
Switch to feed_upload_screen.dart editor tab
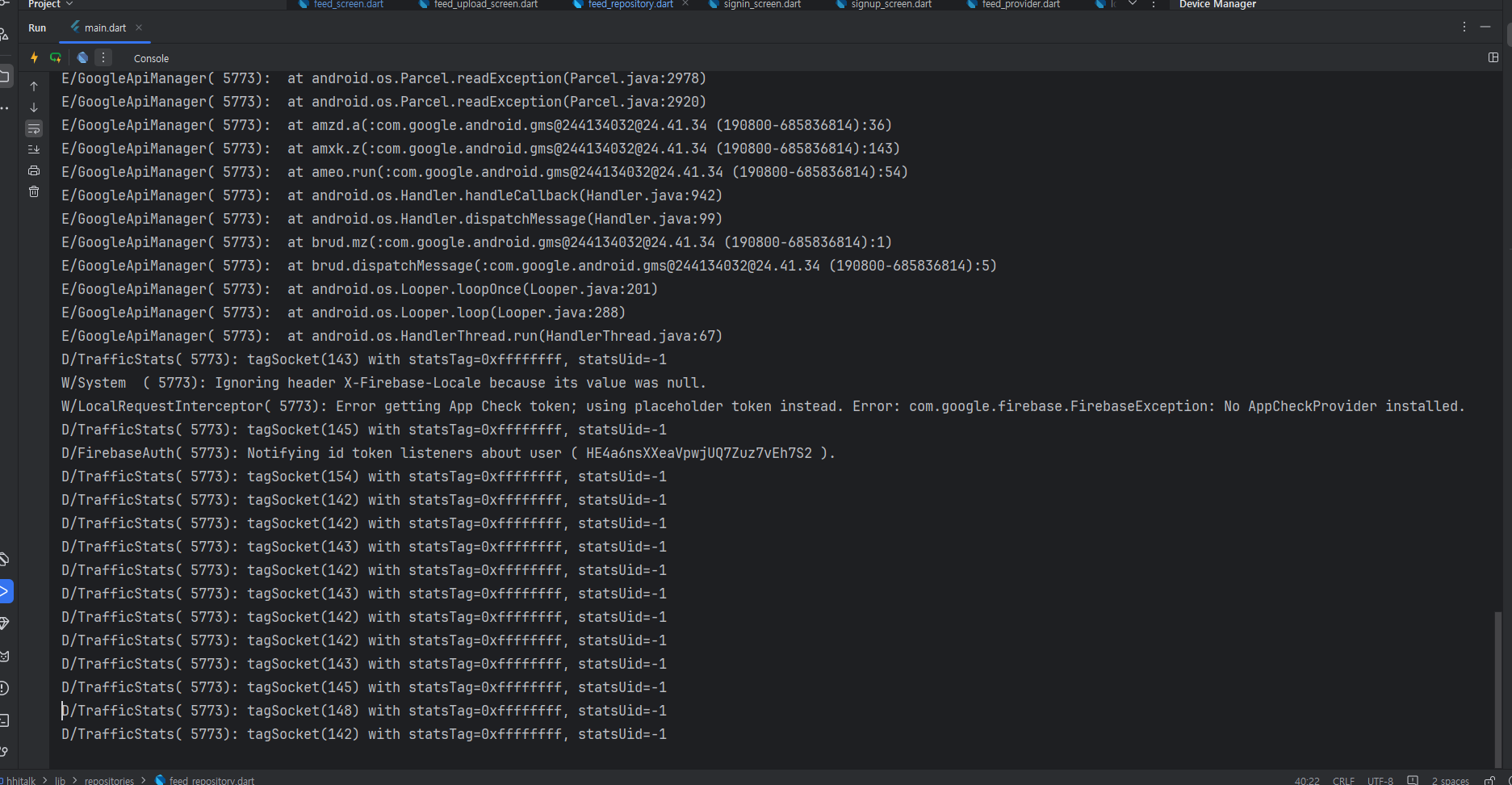[479, 4]
